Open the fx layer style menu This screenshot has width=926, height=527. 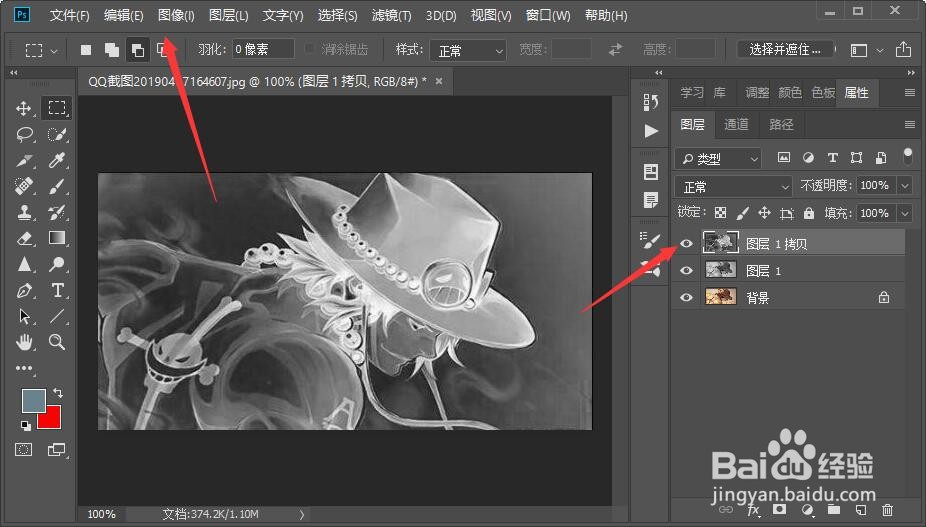754,509
